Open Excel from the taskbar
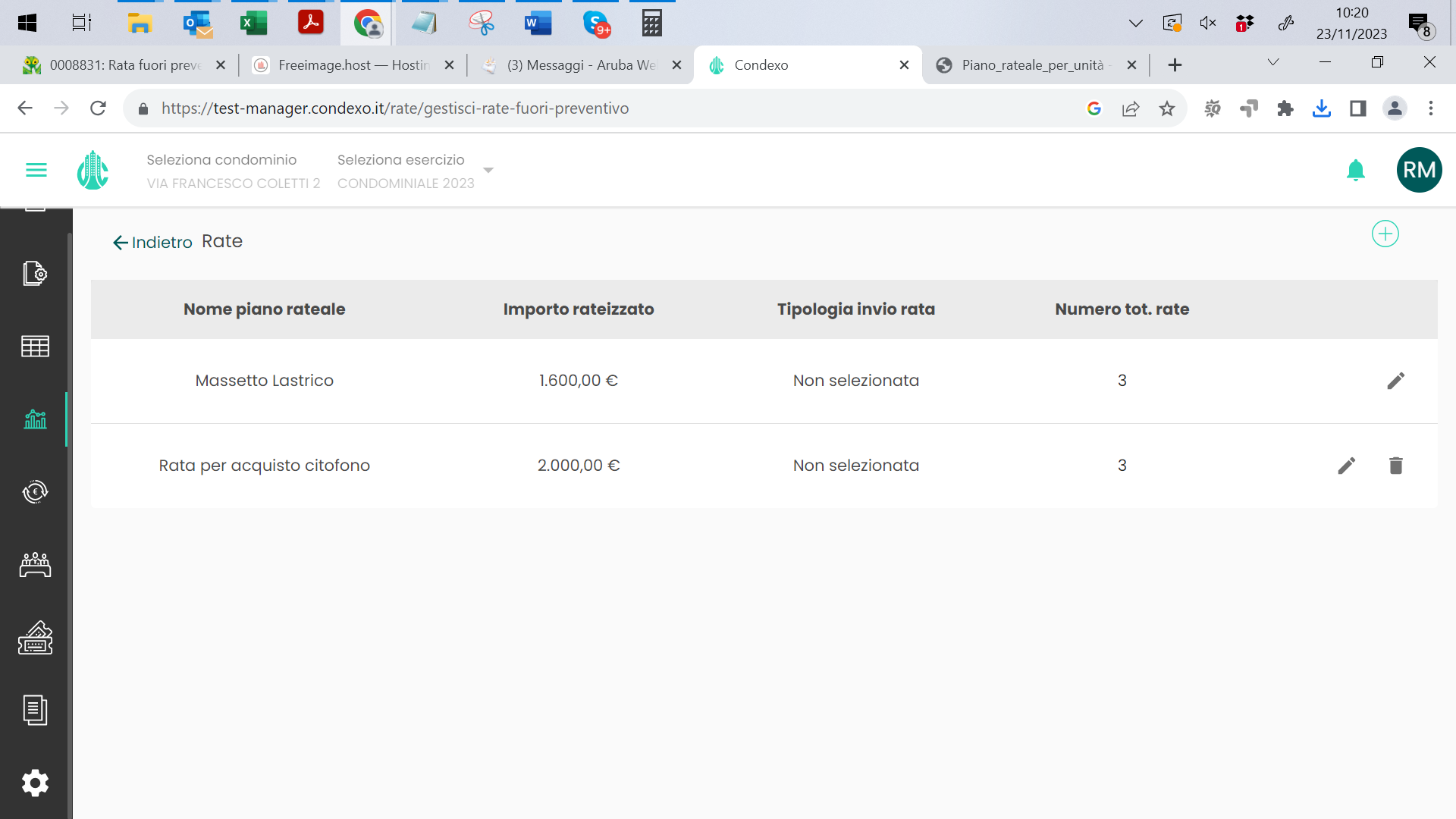This screenshot has width=1456, height=819. tap(253, 23)
